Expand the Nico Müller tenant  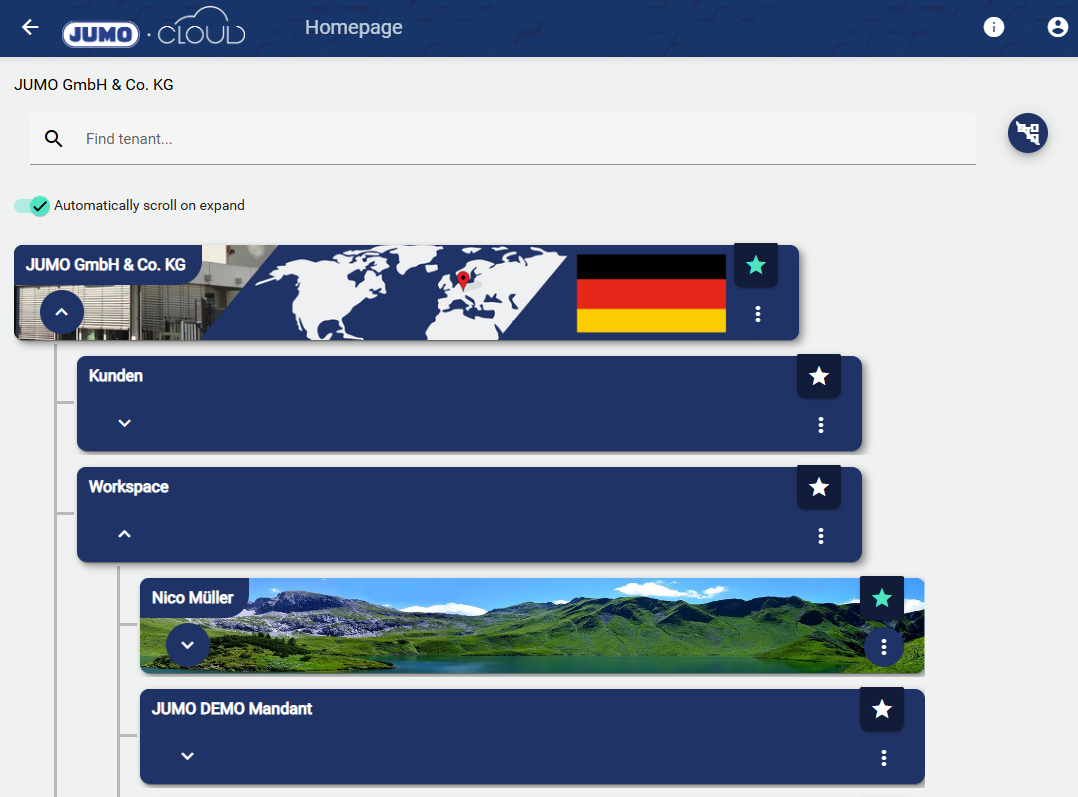click(187, 645)
